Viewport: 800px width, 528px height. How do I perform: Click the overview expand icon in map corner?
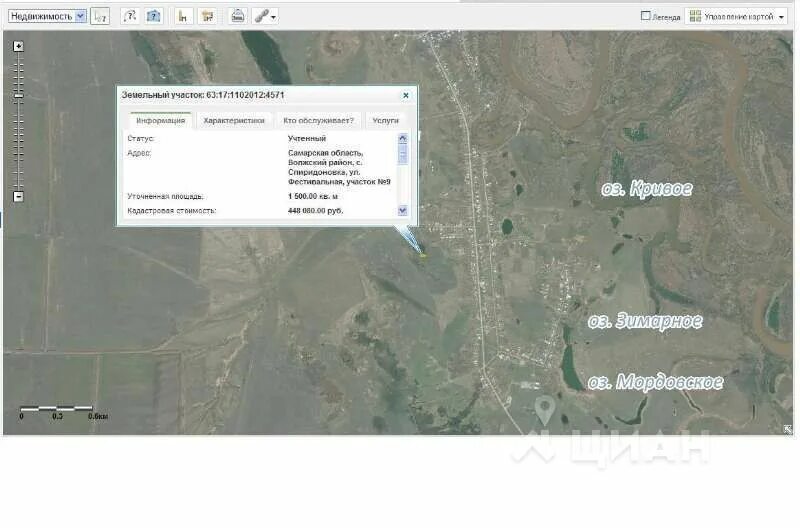pyautogui.click(x=788, y=429)
